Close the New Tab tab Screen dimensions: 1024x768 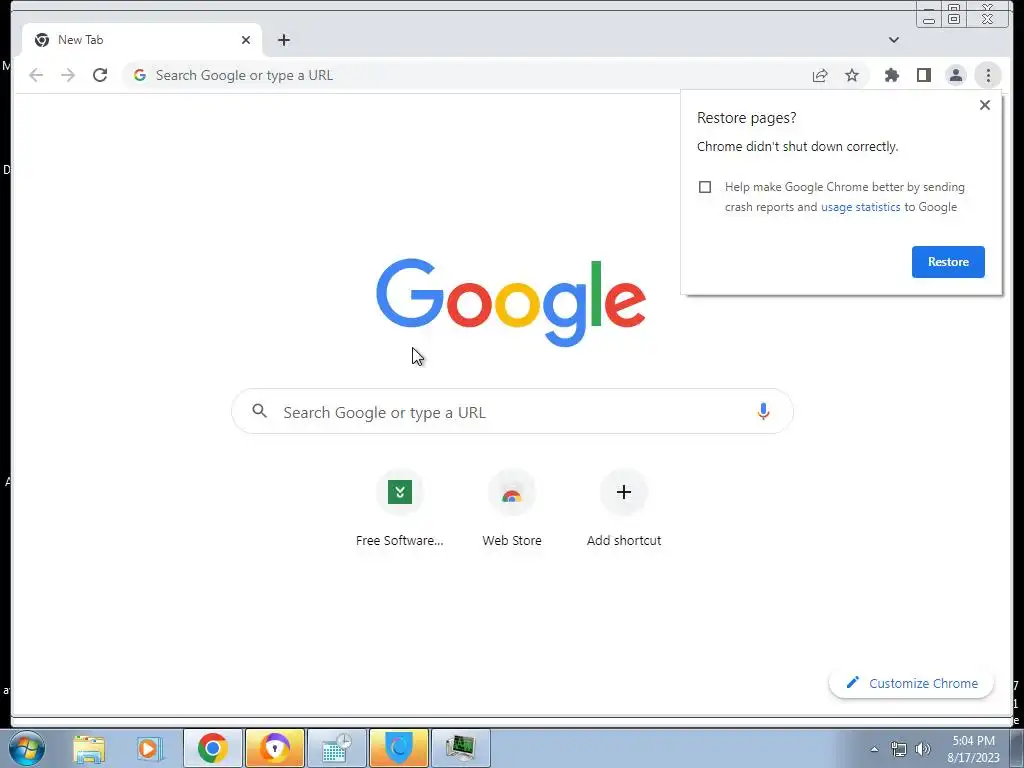(x=246, y=40)
